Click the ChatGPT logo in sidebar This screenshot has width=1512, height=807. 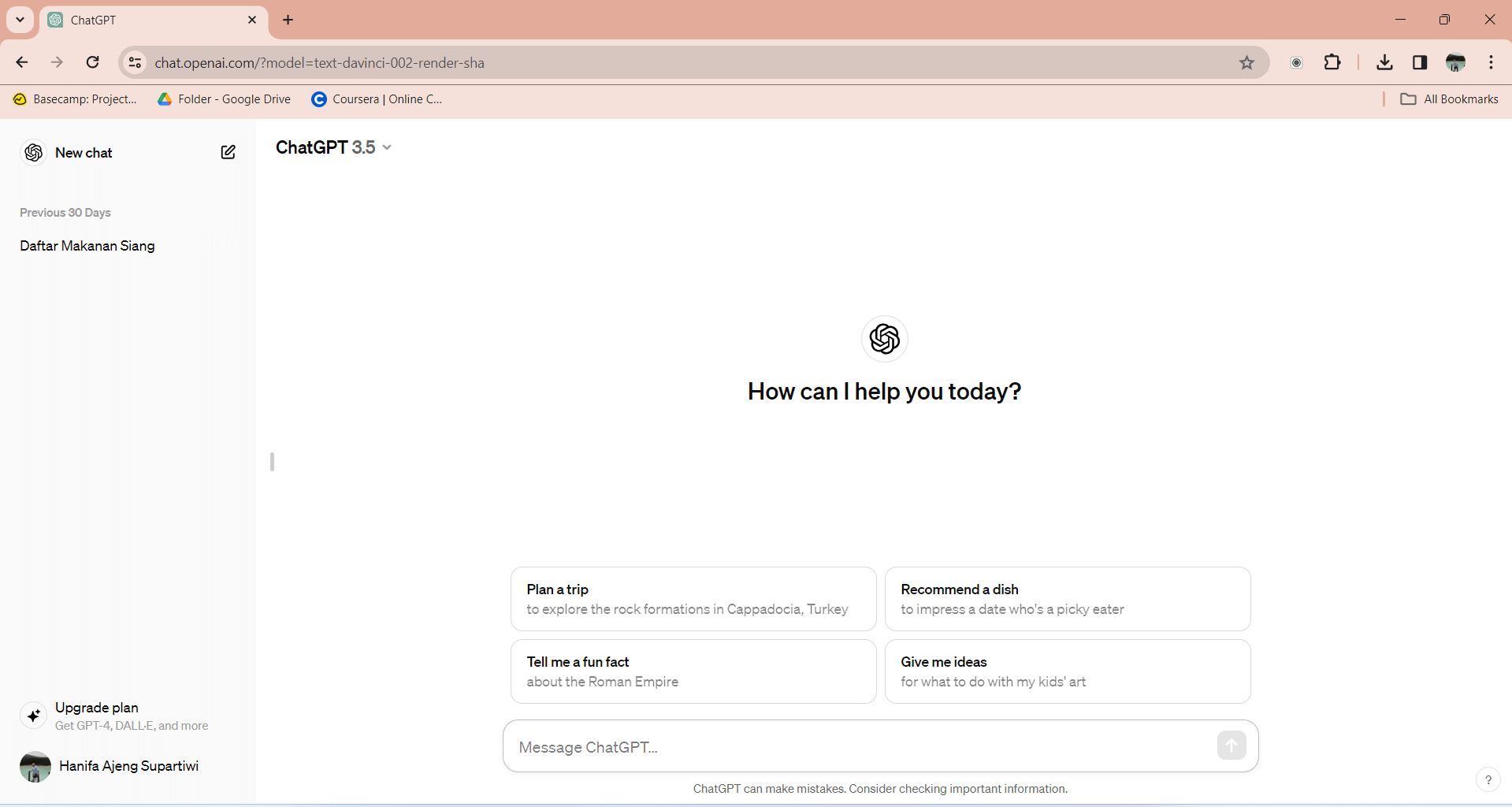[34, 152]
